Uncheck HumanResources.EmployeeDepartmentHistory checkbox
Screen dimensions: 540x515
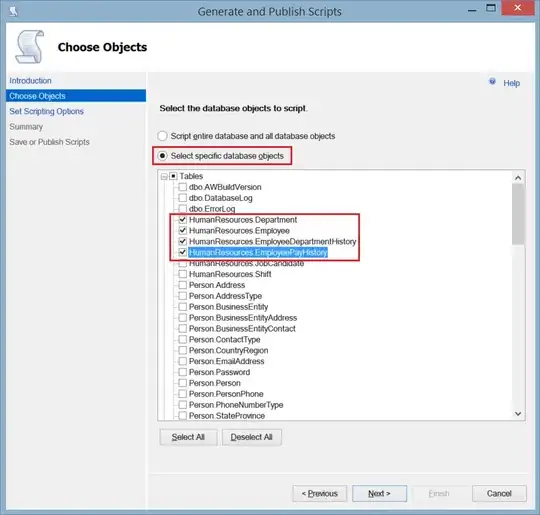point(183,241)
